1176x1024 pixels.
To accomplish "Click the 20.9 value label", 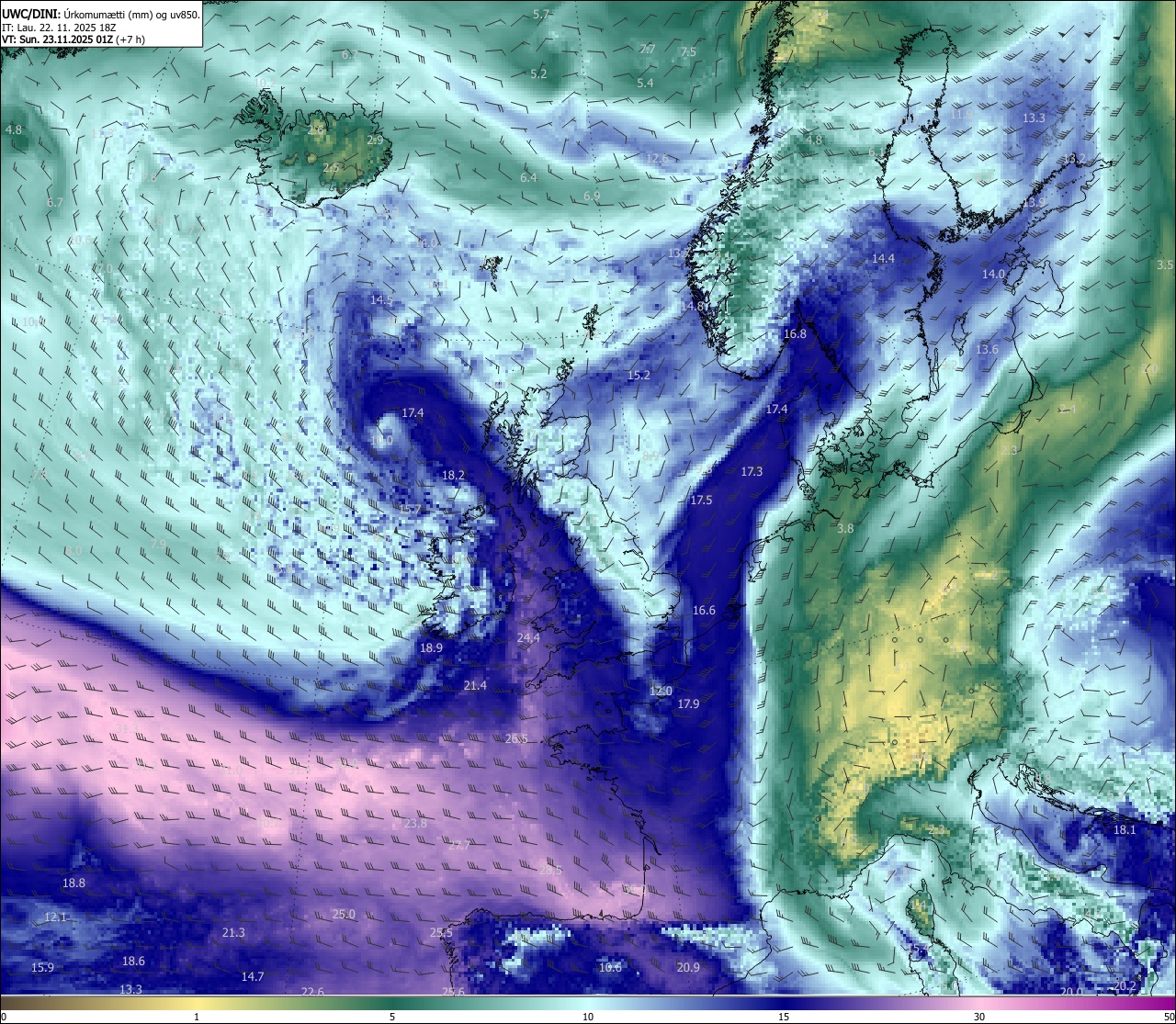I will [688, 967].
